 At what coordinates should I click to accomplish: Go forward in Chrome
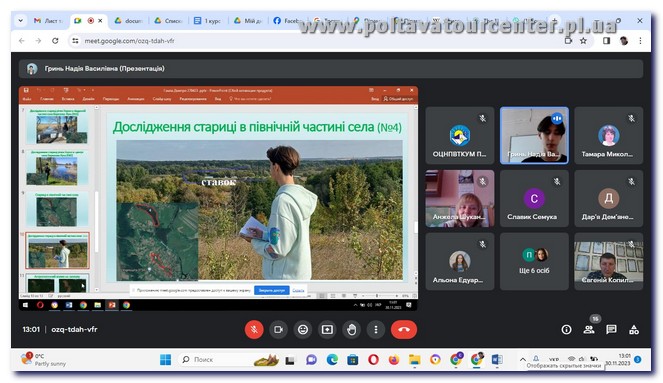[38, 41]
